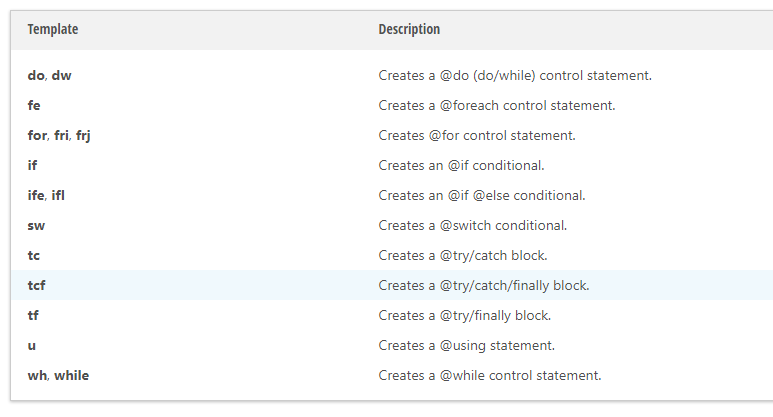773x417 pixels.
Task: Click the Description column header
Action: coord(409,30)
